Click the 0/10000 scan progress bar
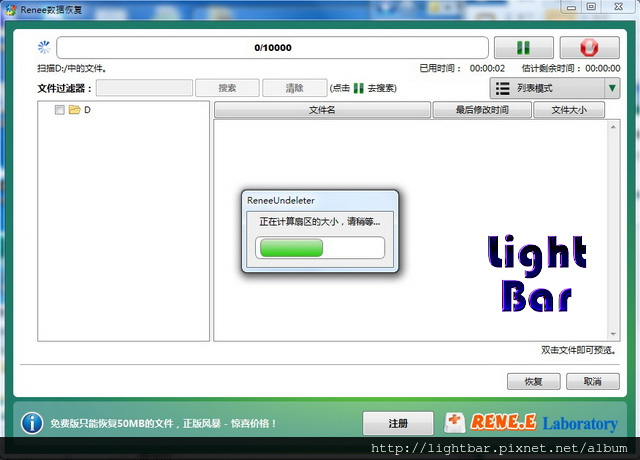640x460 pixels. point(273,48)
